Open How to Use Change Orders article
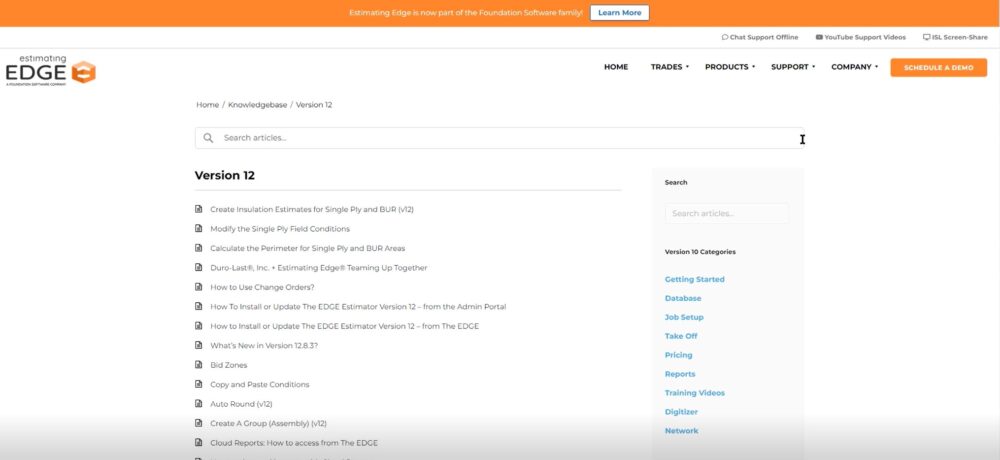Image resolution: width=1000 pixels, height=460 pixels. 262,287
